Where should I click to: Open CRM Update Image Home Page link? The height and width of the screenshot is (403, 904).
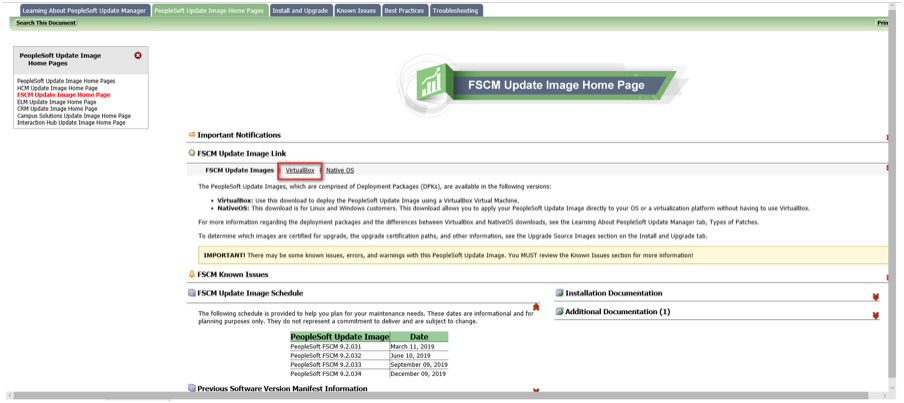click(x=57, y=108)
